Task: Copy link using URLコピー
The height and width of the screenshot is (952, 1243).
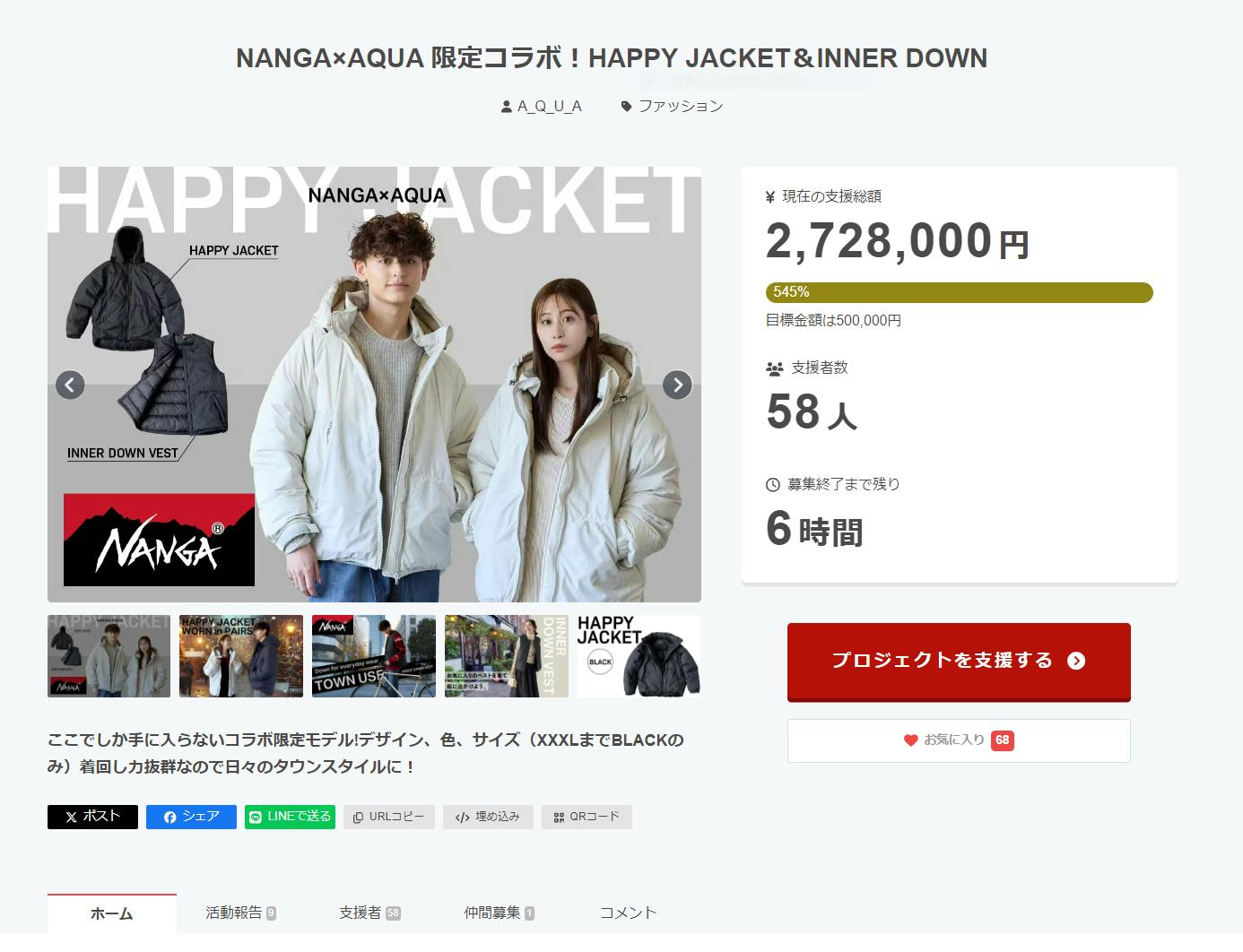Action: click(x=389, y=817)
